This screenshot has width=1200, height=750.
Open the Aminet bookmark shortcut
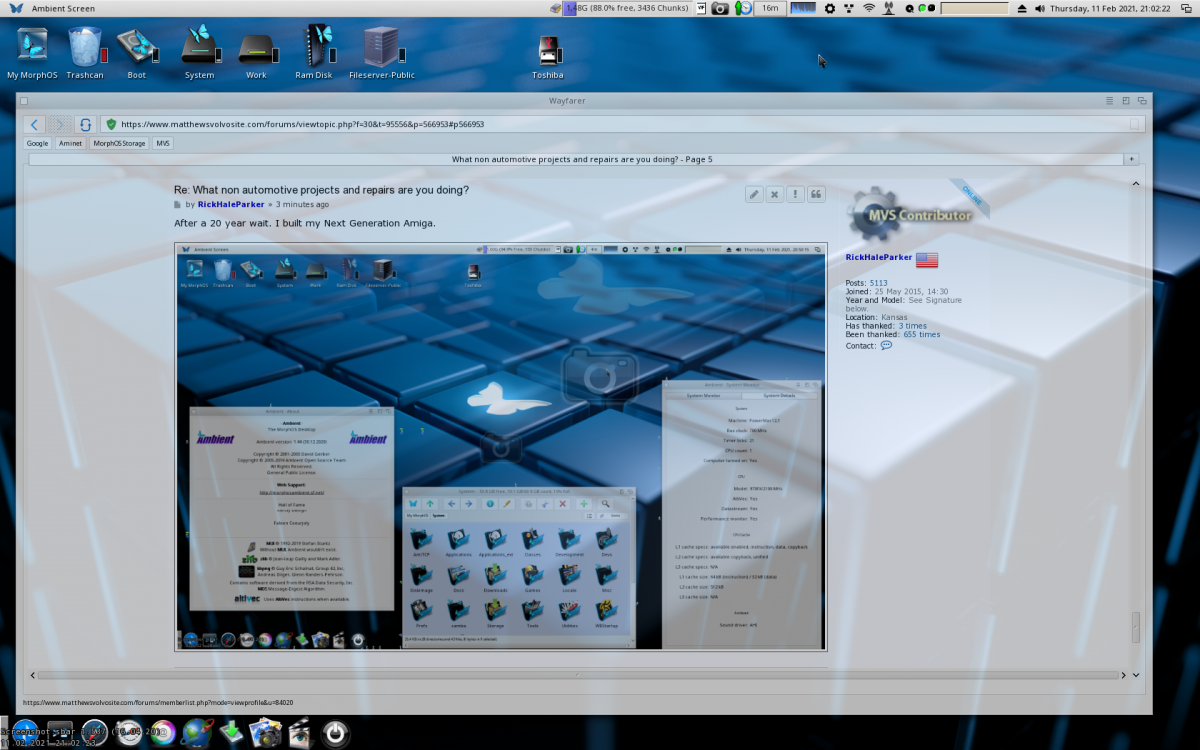click(70, 143)
